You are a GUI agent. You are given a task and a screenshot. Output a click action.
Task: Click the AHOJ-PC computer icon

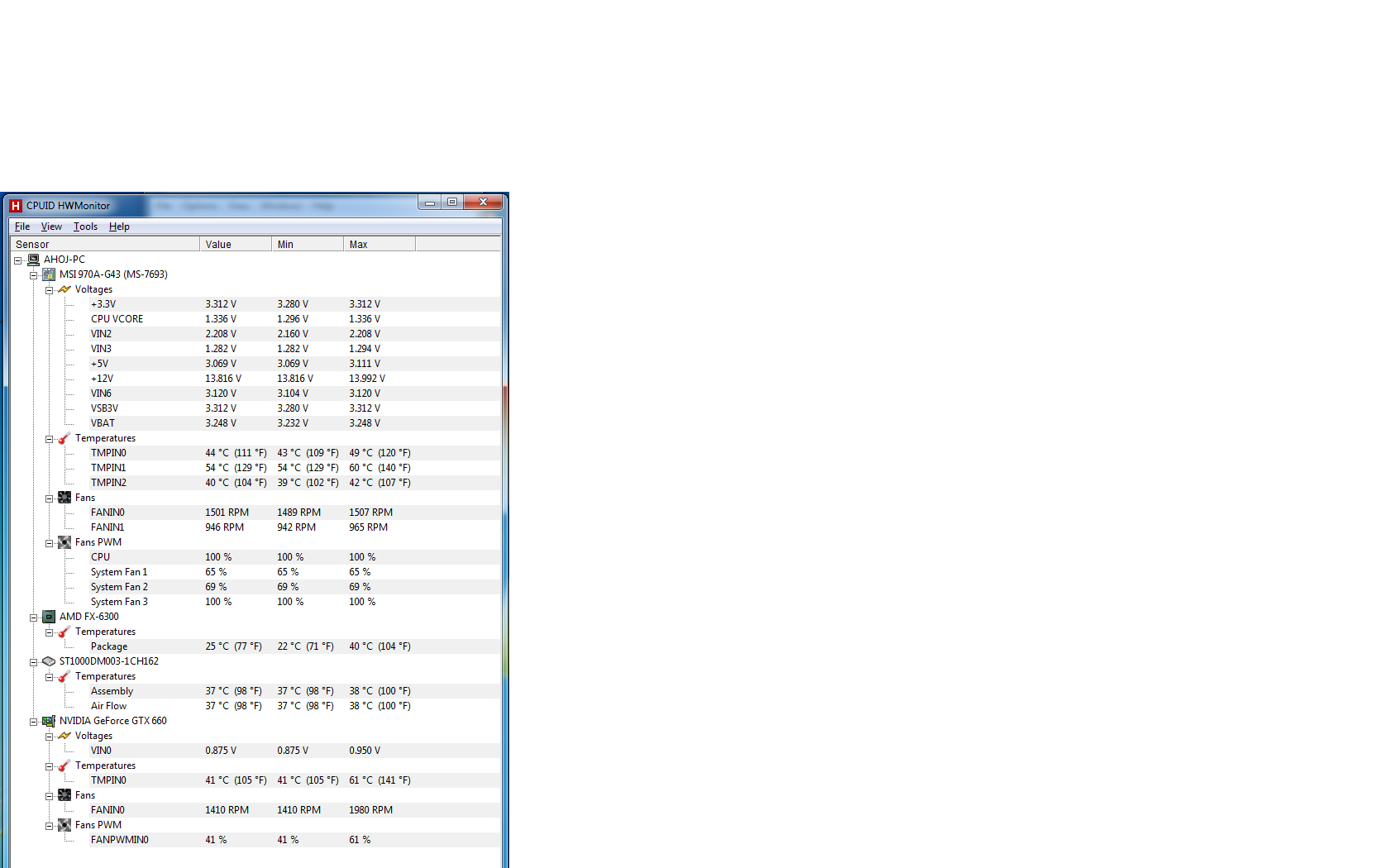(x=33, y=260)
